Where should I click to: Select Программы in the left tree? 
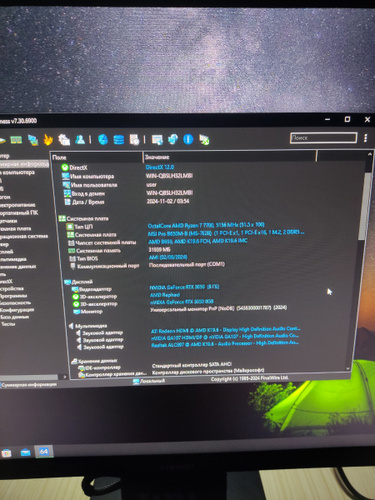coord(14,296)
